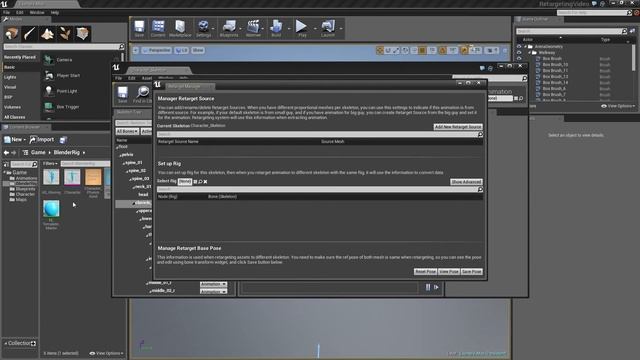
Task: Open the Edit menu in main editor
Action: point(20,13)
